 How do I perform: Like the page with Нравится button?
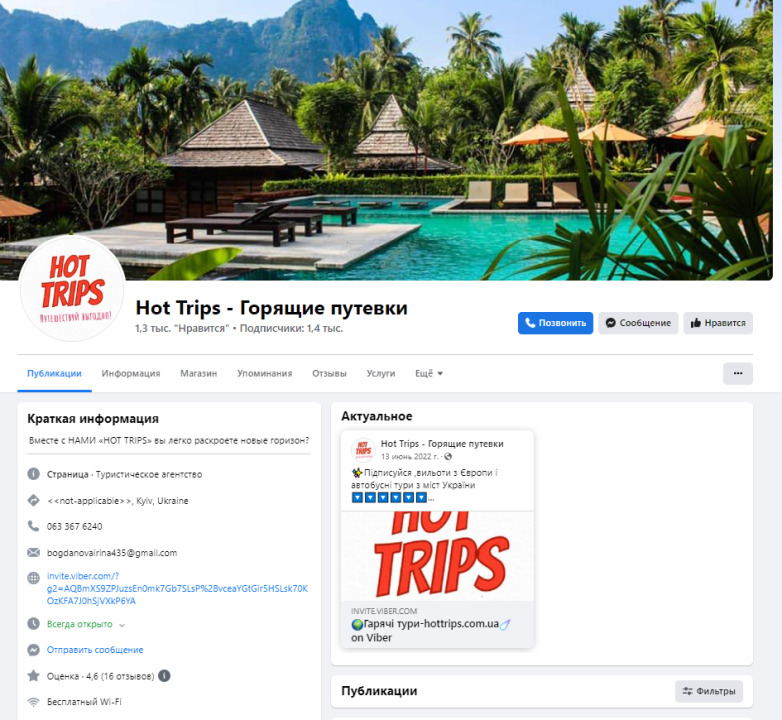(718, 323)
